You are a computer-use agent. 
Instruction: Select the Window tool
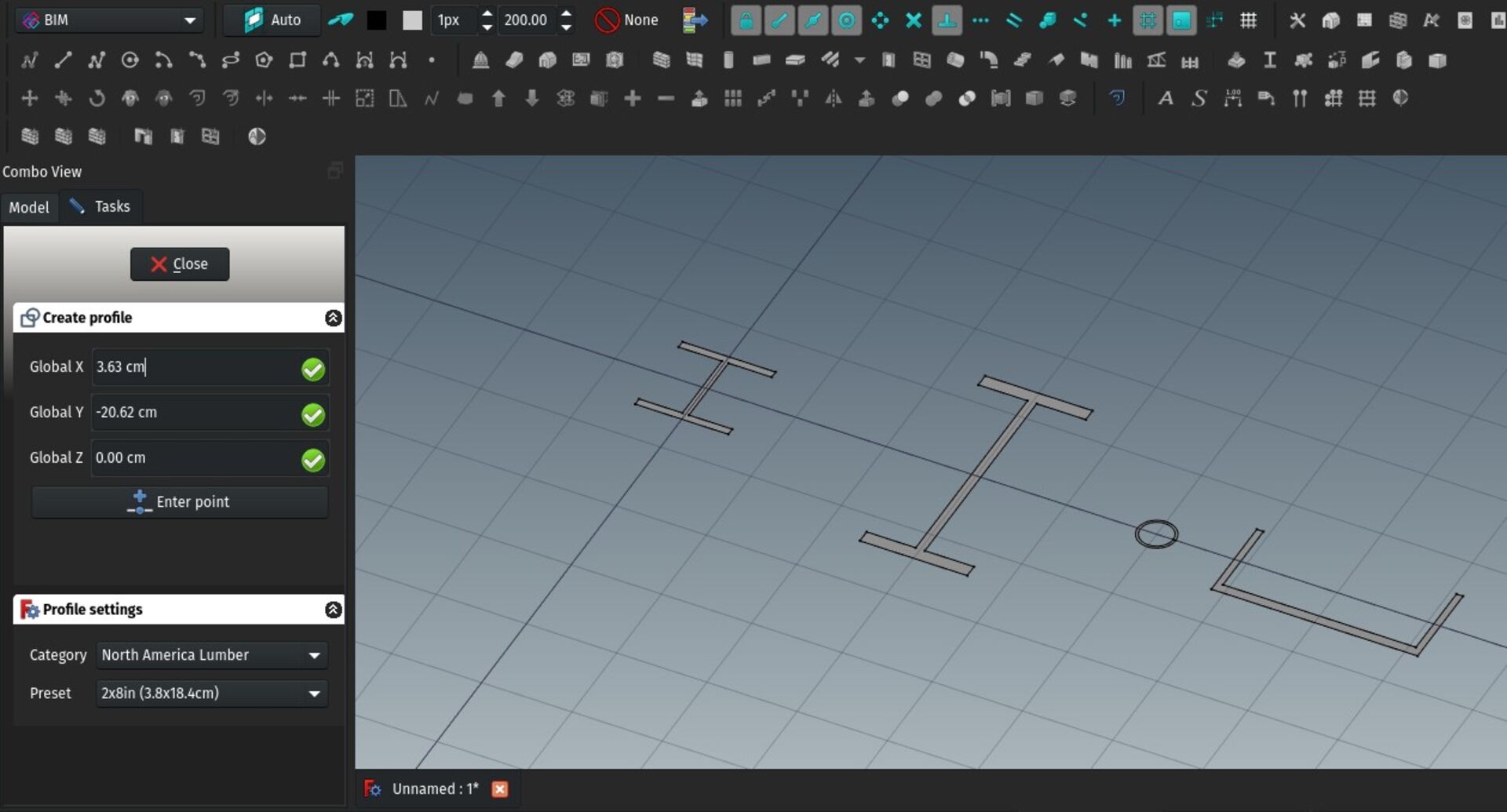(922, 60)
